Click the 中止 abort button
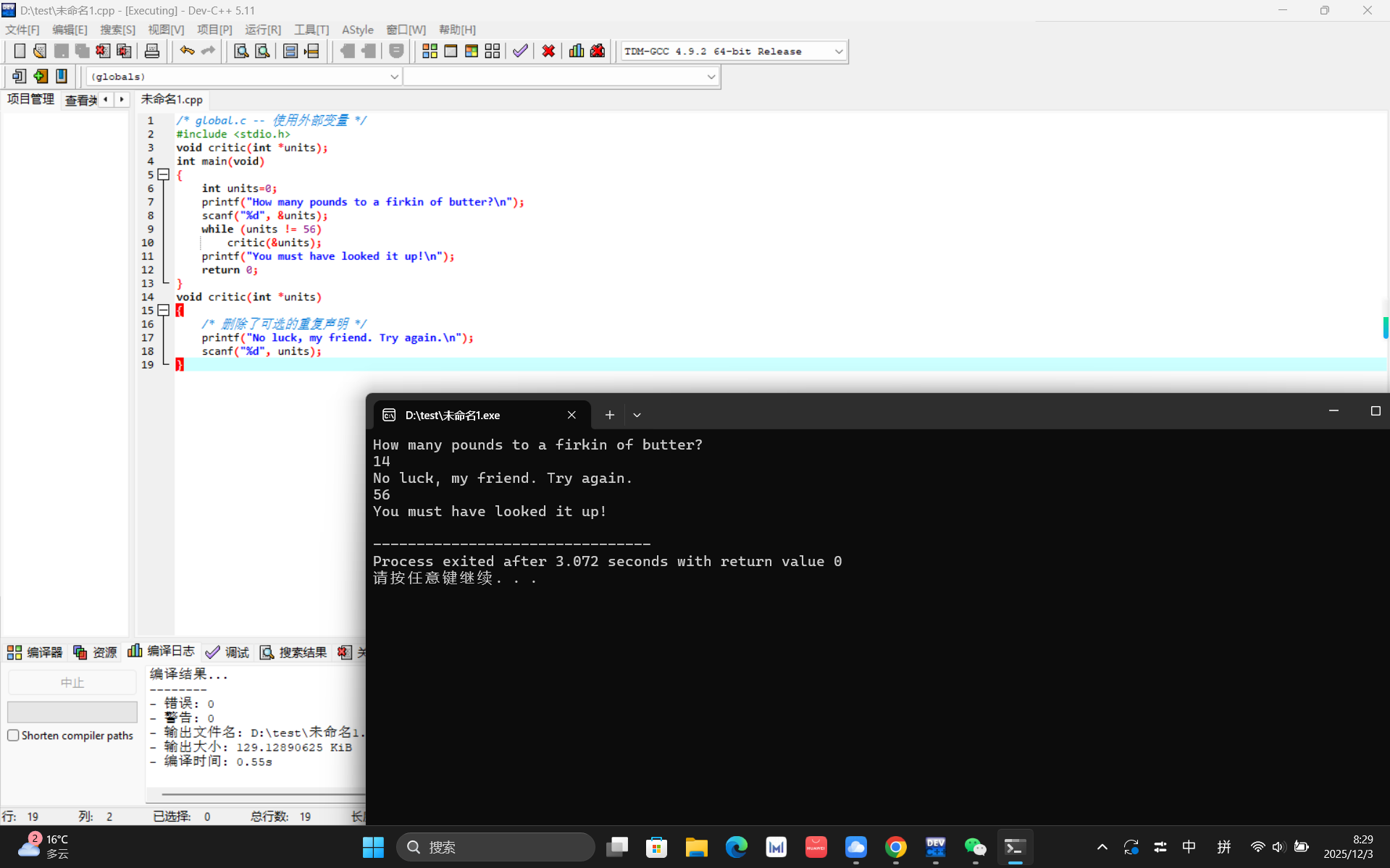The height and width of the screenshot is (868, 1390). click(72, 683)
